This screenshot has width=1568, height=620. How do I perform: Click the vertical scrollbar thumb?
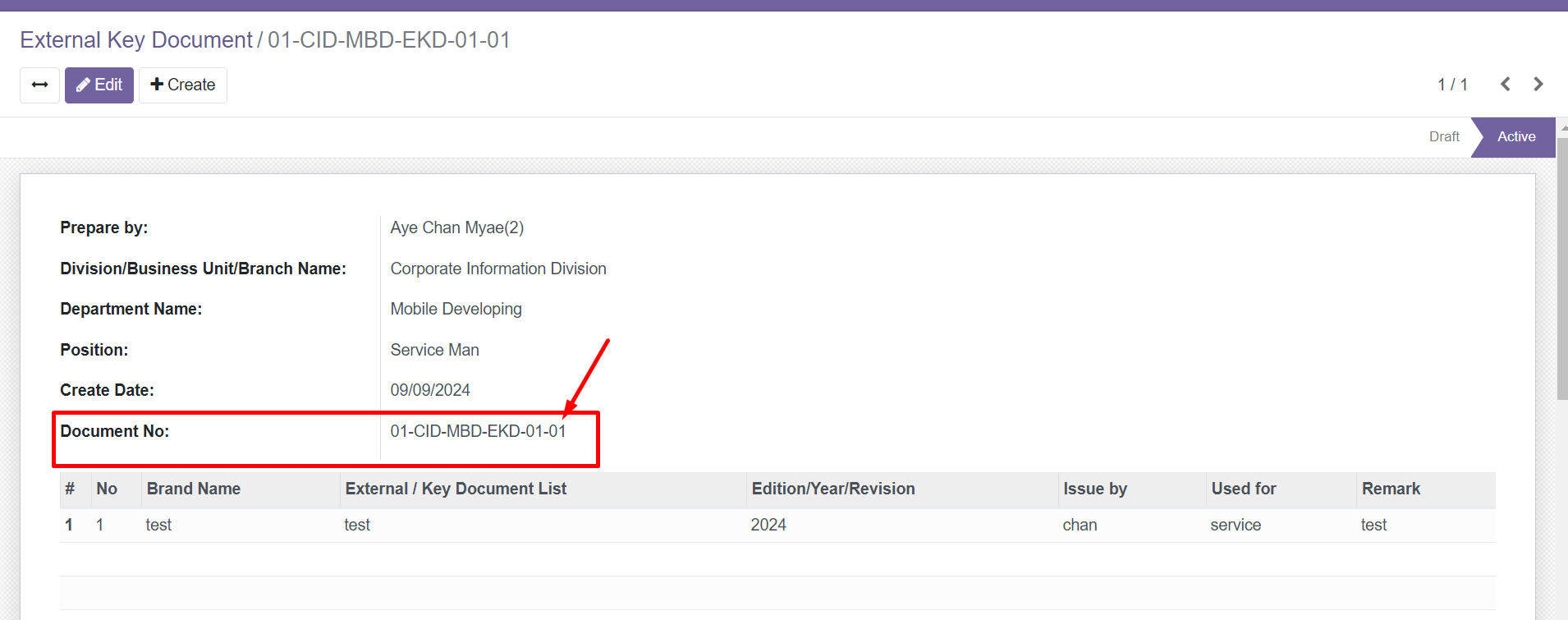(1562, 268)
